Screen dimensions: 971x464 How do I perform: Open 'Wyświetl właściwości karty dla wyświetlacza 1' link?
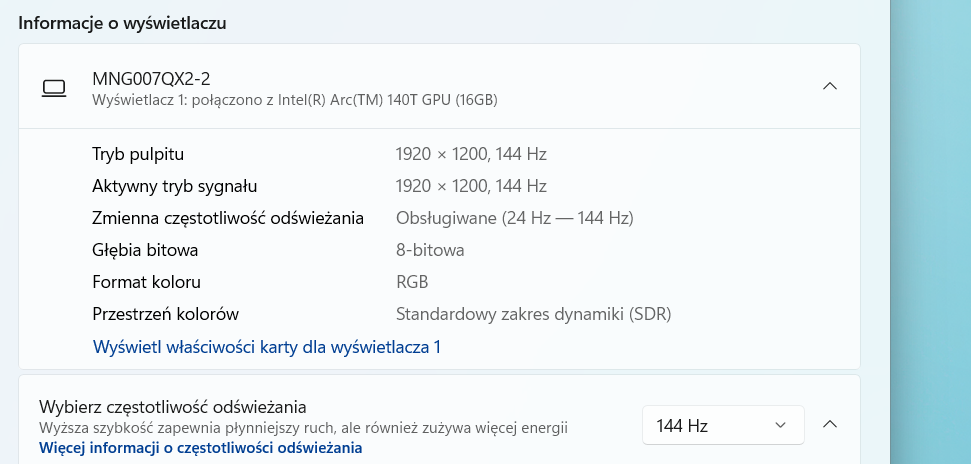coord(266,347)
